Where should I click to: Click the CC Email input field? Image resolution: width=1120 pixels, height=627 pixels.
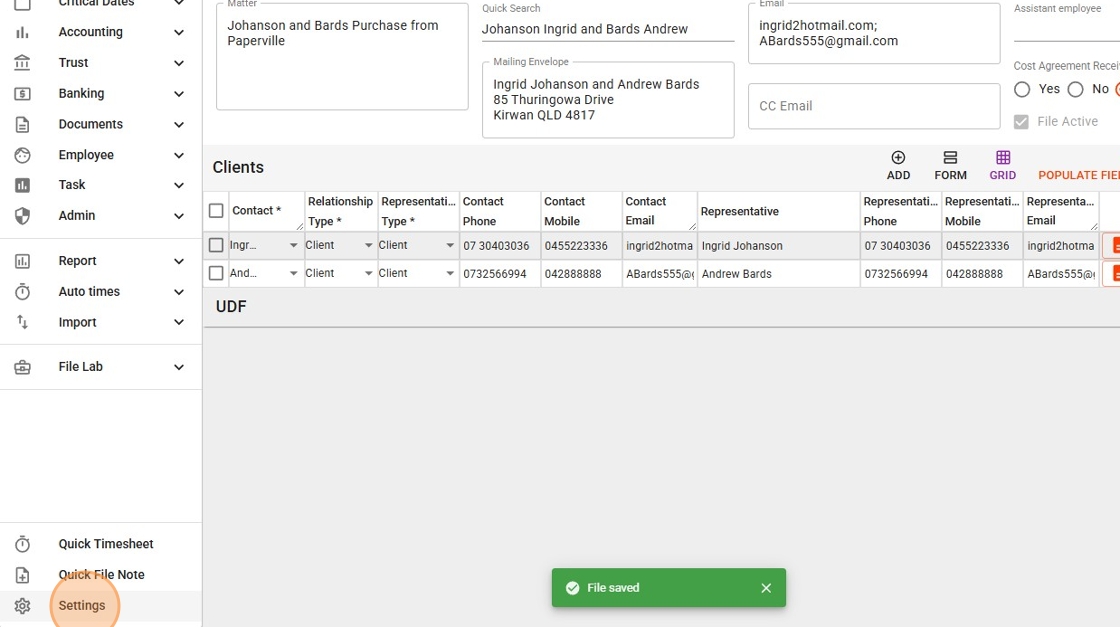coord(873,106)
